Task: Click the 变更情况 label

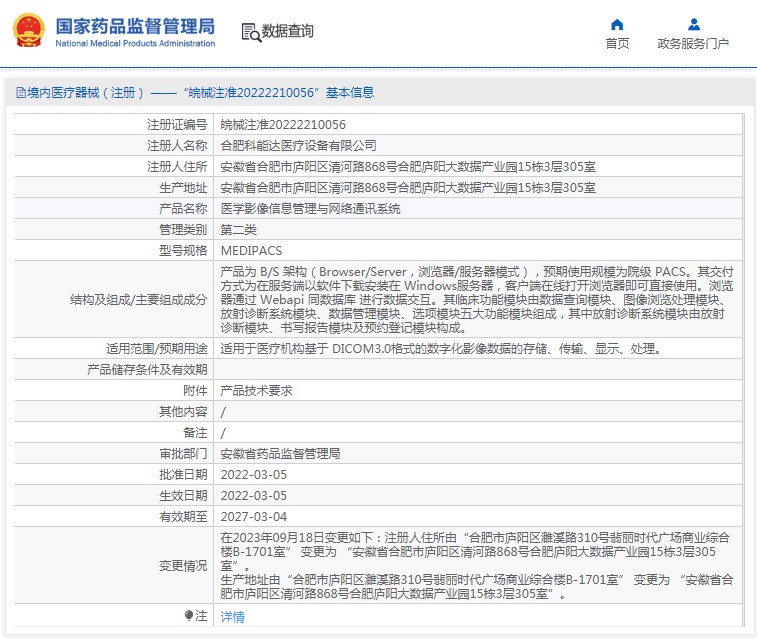Action: click(x=183, y=566)
